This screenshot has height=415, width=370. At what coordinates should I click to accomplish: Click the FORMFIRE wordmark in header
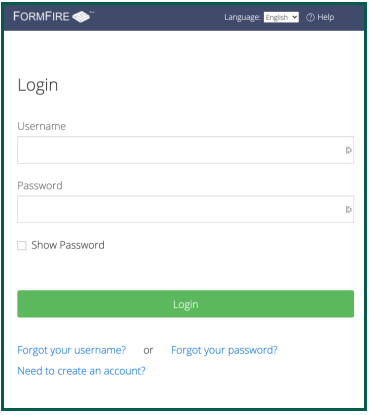pyautogui.click(x=41, y=16)
